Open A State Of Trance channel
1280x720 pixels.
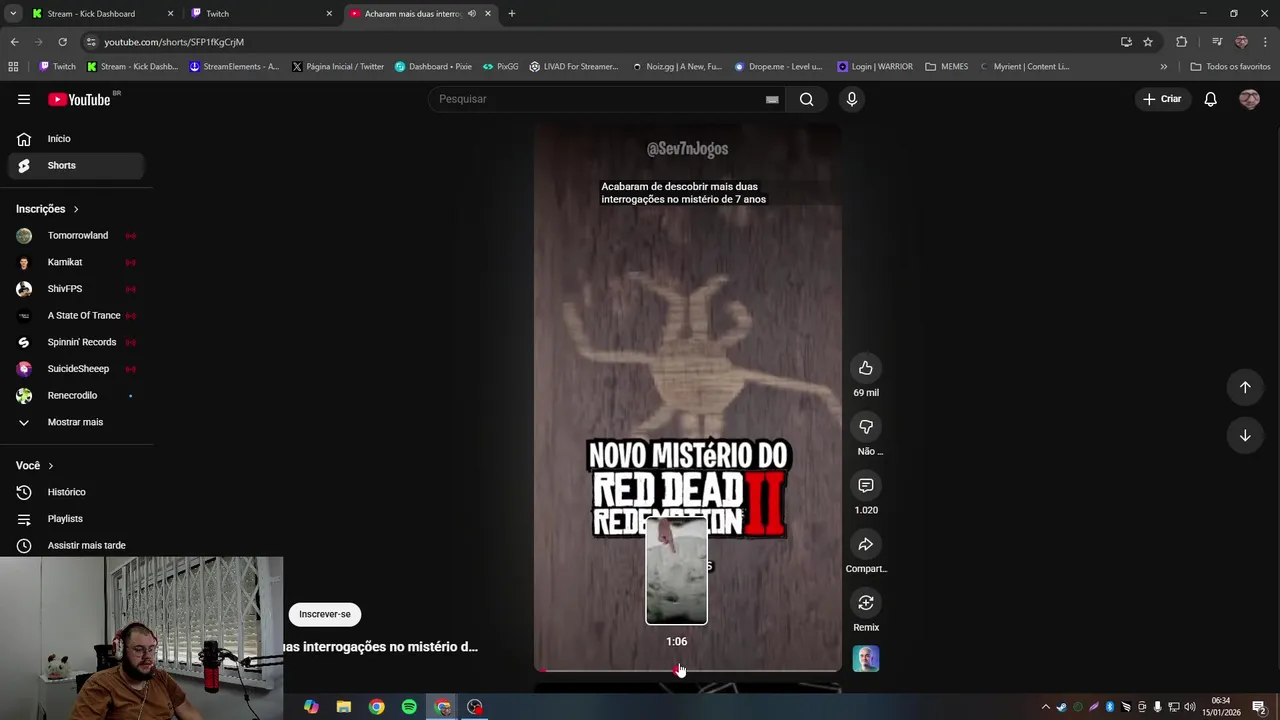tap(75, 315)
